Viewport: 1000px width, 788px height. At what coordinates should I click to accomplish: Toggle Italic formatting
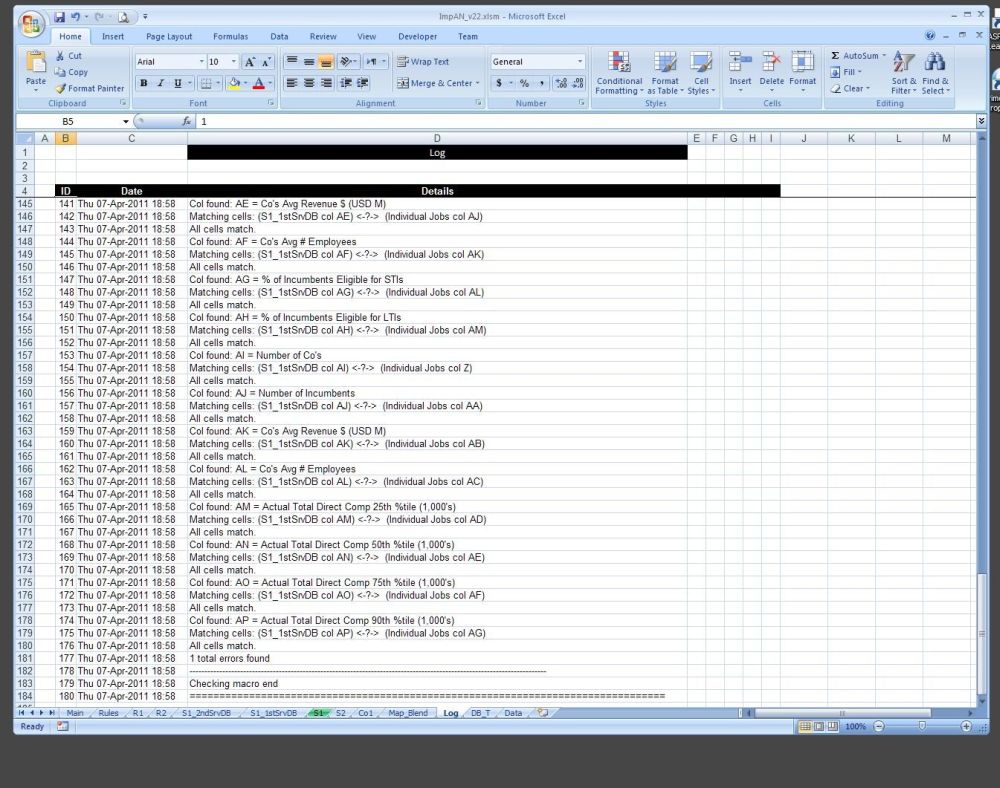pos(161,84)
